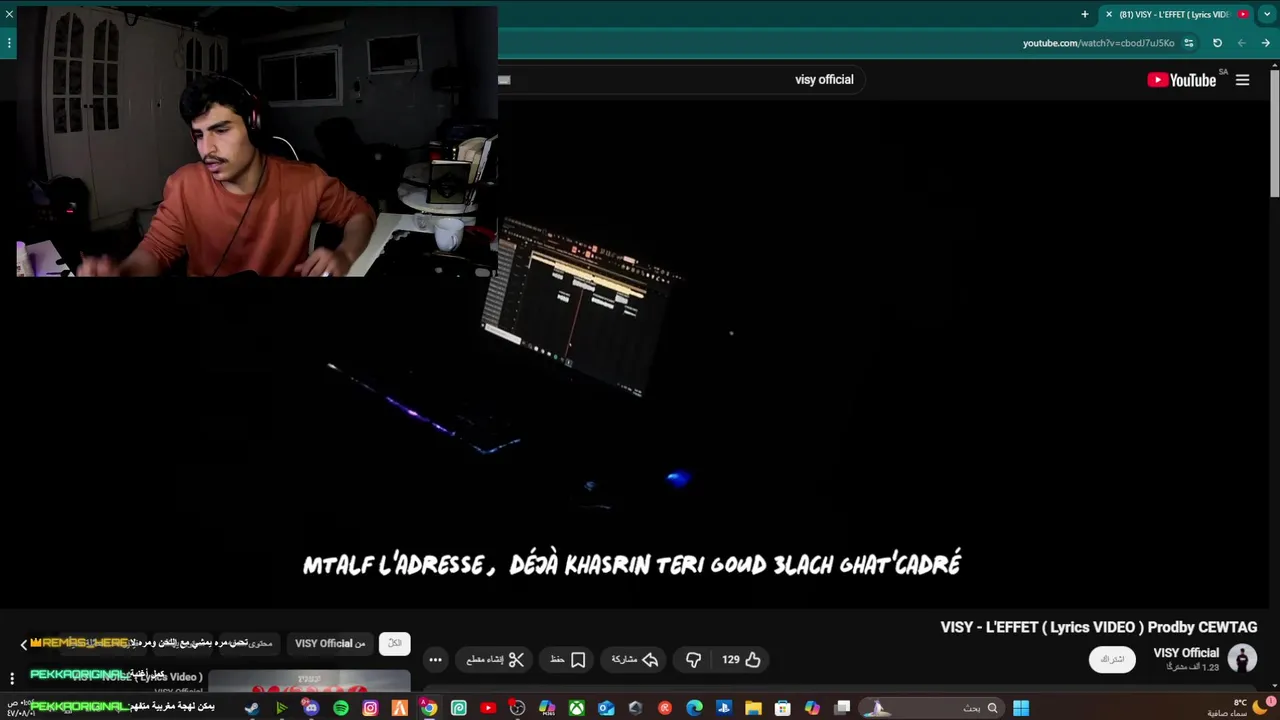This screenshot has height=720, width=1280.
Task: Open PlayStation app from the taskbar
Action: click(x=724, y=708)
